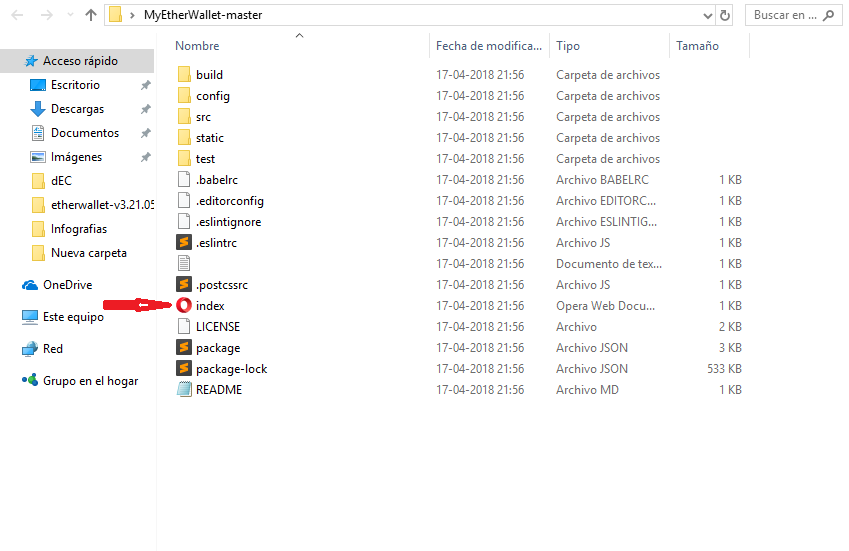
Task: Go forward with the right arrow button
Action: (47, 15)
